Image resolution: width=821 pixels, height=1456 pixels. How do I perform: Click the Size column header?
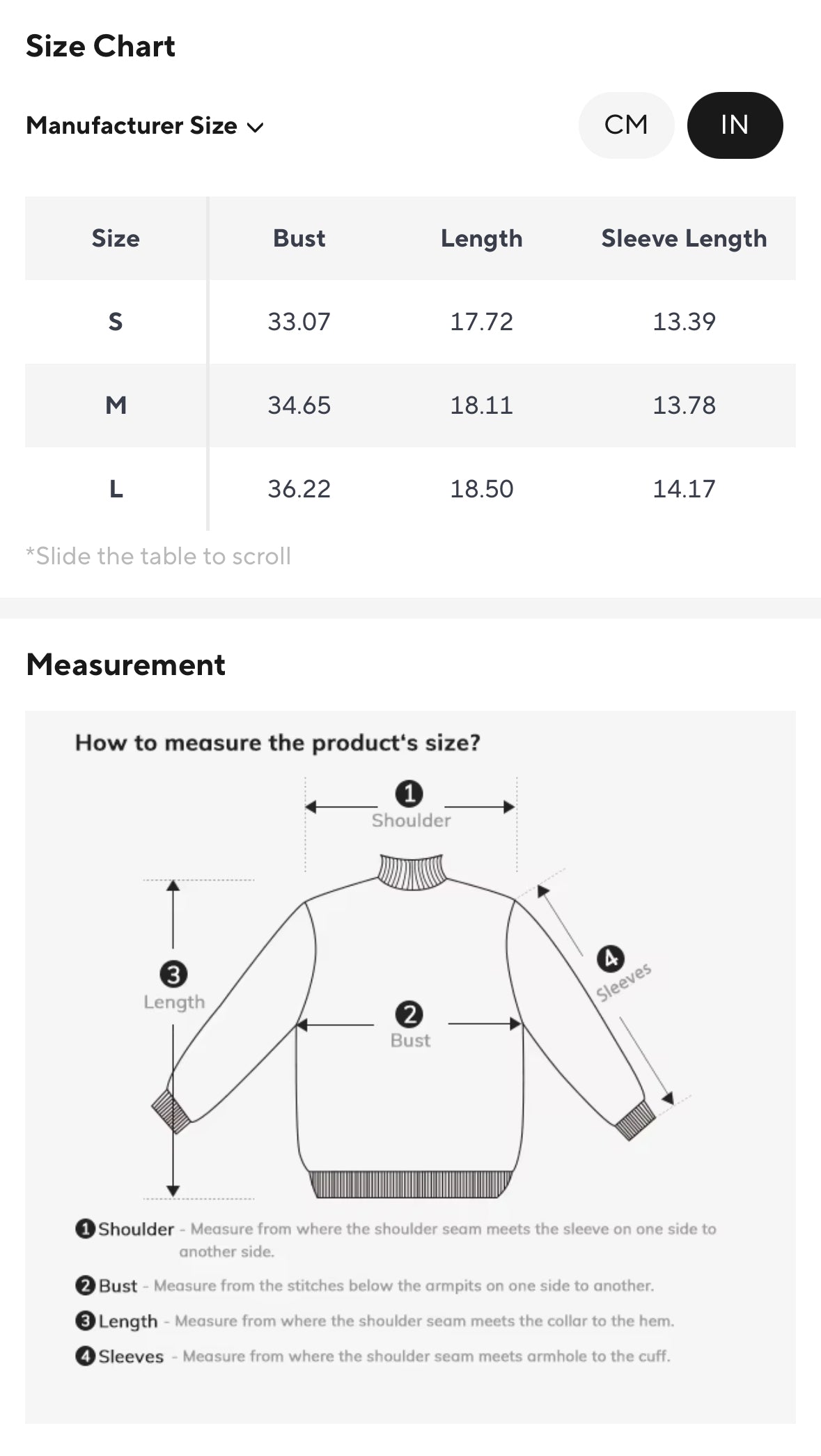(116, 238)
